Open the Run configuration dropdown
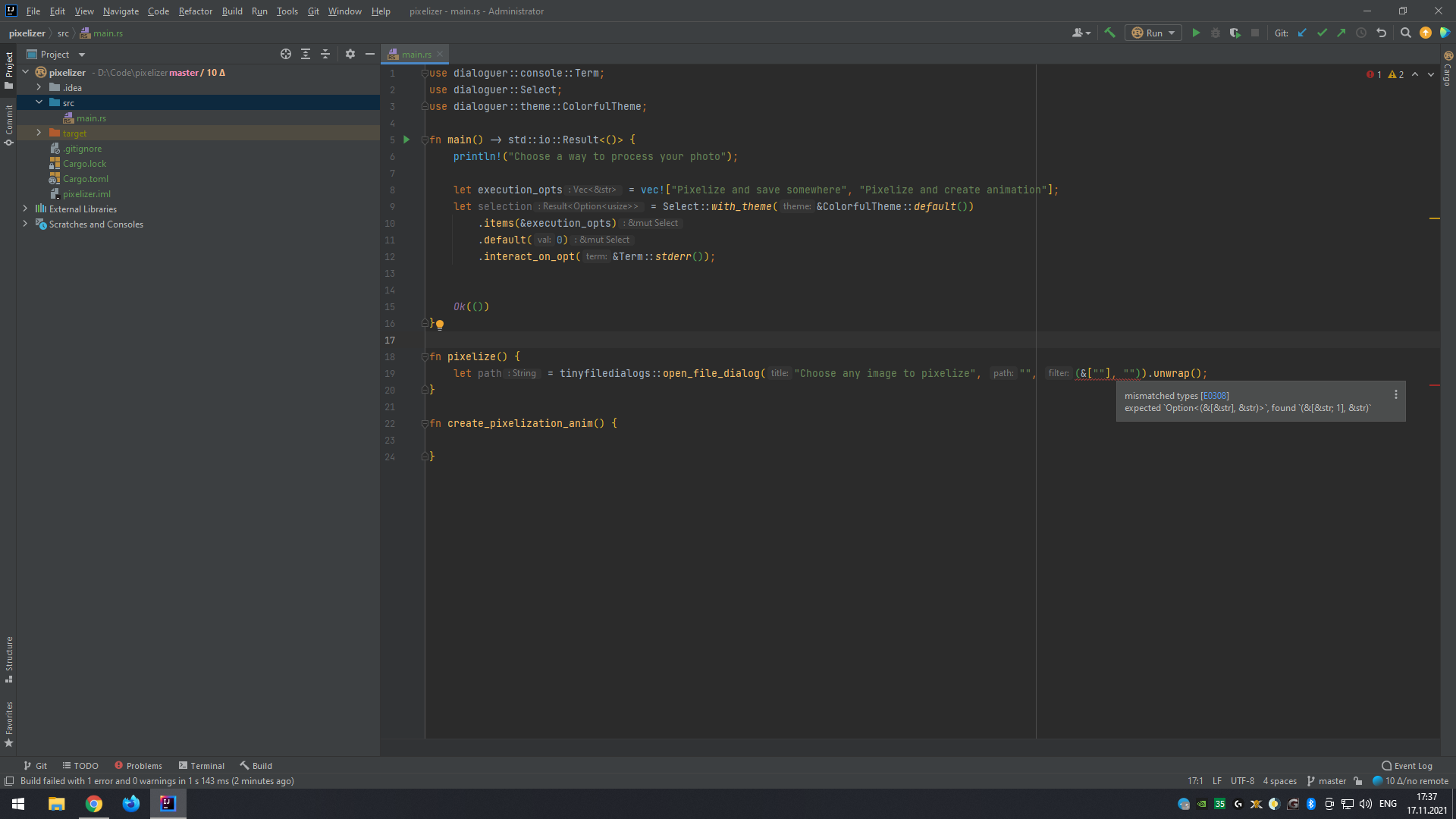The height and width of the screenshot is (819, 1456). [1153, 33]
